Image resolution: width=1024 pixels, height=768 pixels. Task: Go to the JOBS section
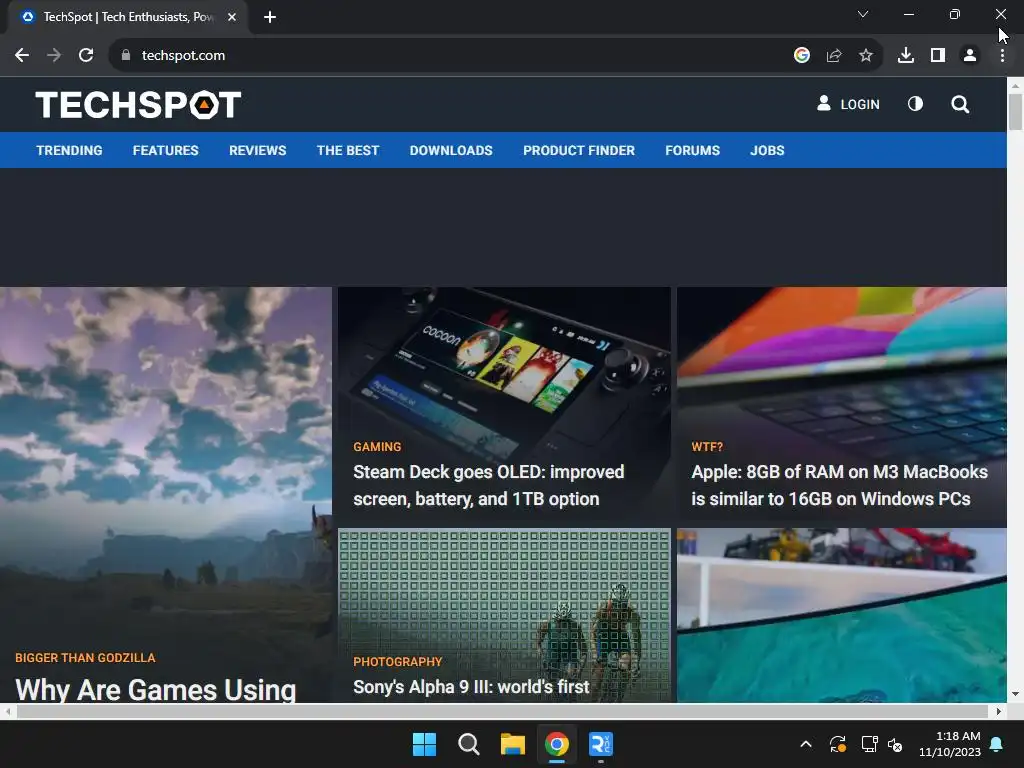pos(767,150)
